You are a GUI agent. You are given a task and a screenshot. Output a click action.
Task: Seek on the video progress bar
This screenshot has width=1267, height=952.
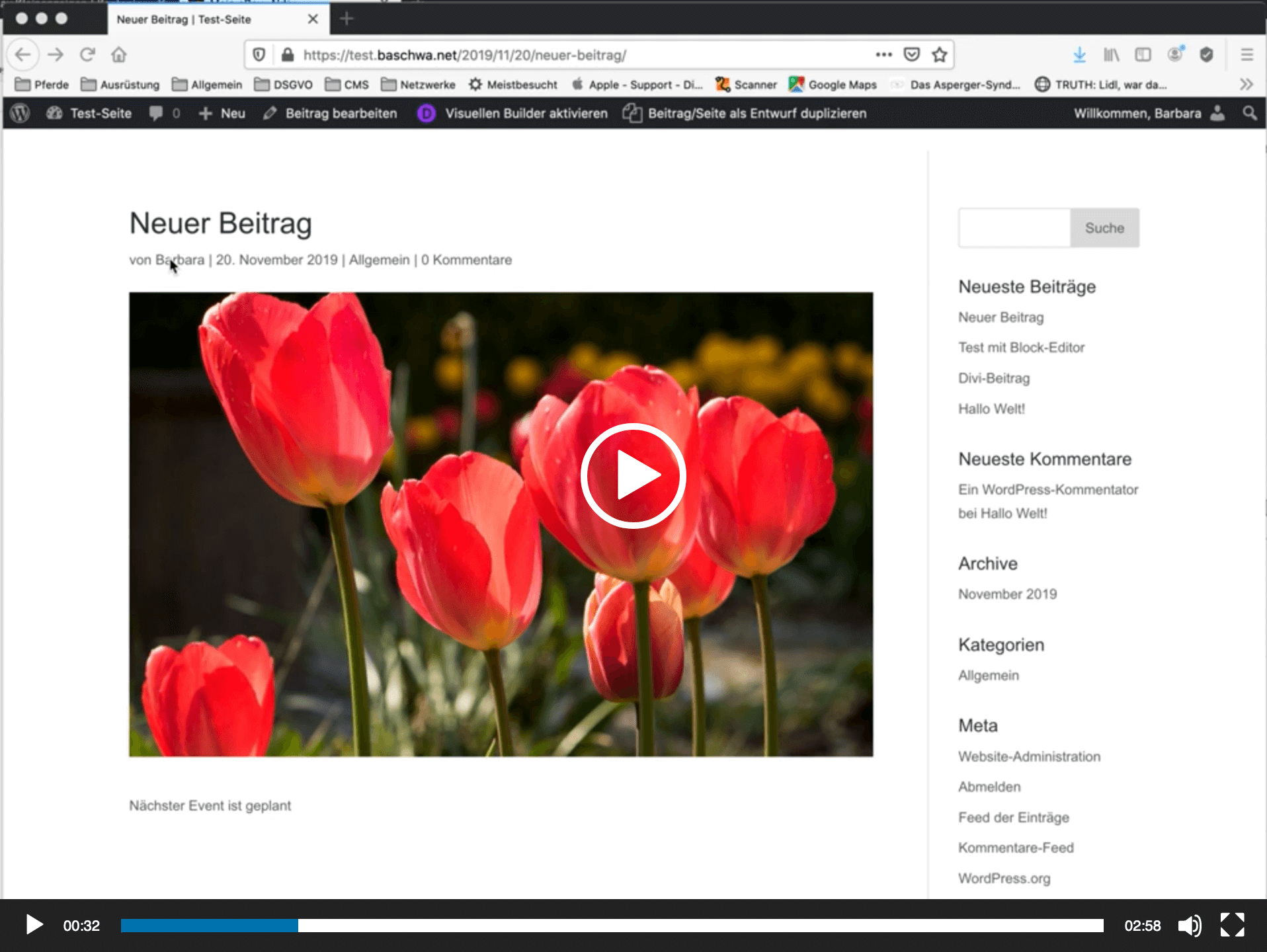click(x=612, y=926)
